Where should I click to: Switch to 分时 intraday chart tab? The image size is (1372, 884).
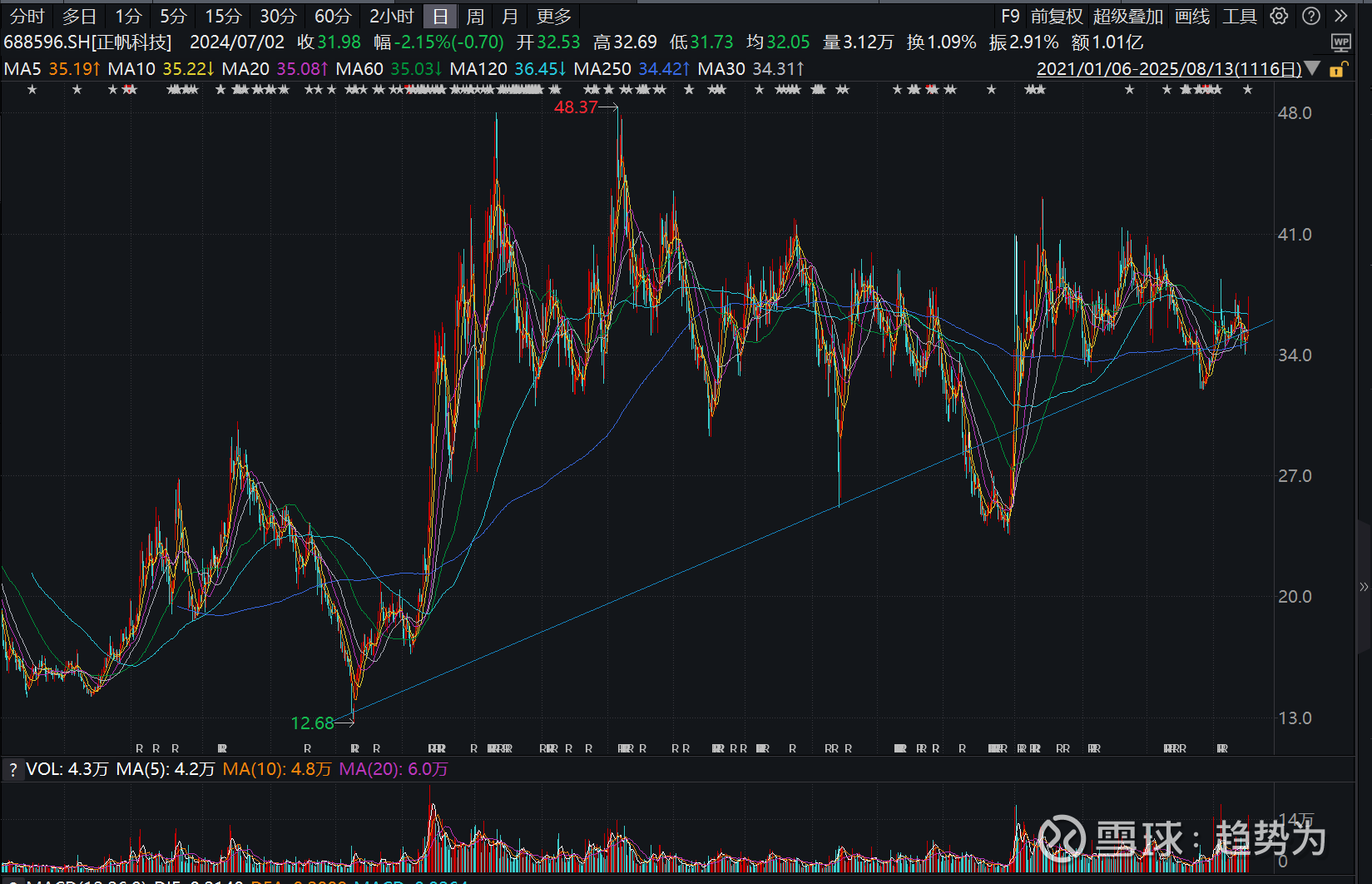[27, 17]
